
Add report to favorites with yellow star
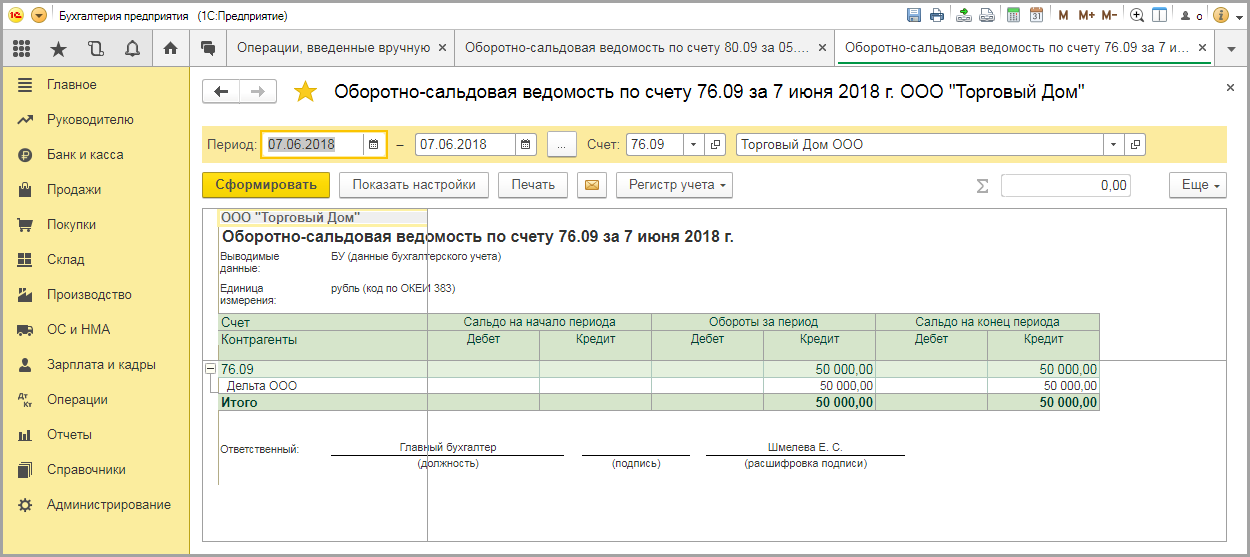(x=305, y=92)
